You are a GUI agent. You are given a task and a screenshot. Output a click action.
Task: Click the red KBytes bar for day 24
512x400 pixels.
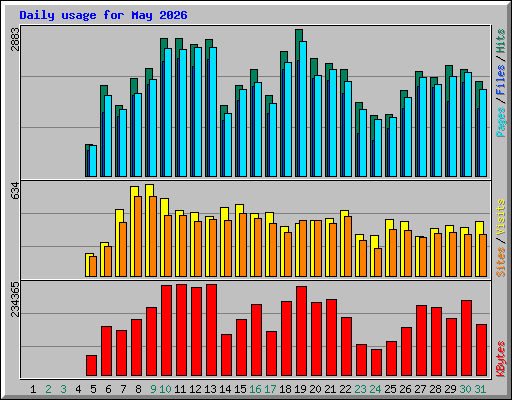pyautogui.click(x=377, y=363)
